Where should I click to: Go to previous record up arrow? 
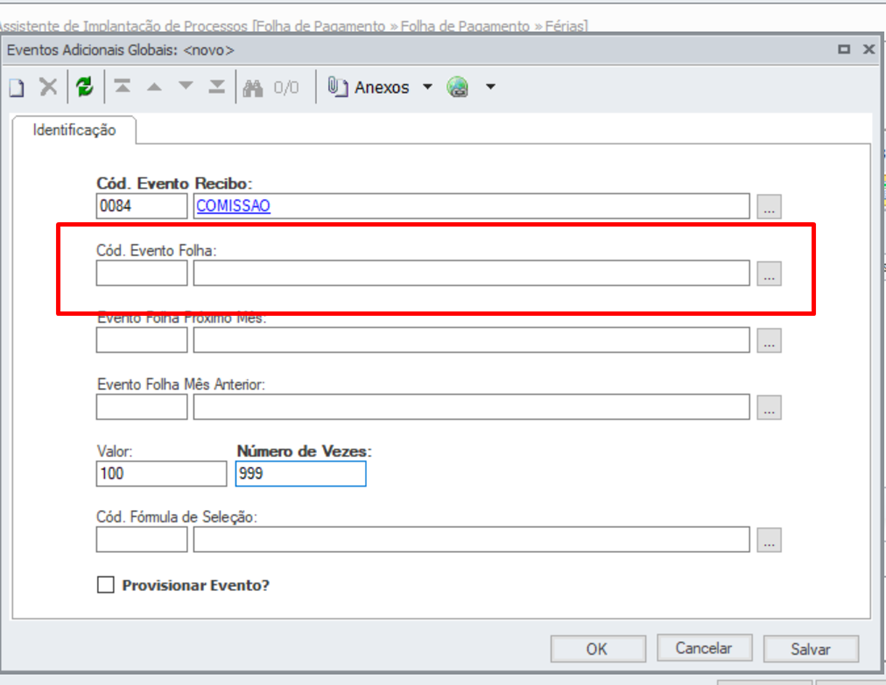click(x=154, y=87)
